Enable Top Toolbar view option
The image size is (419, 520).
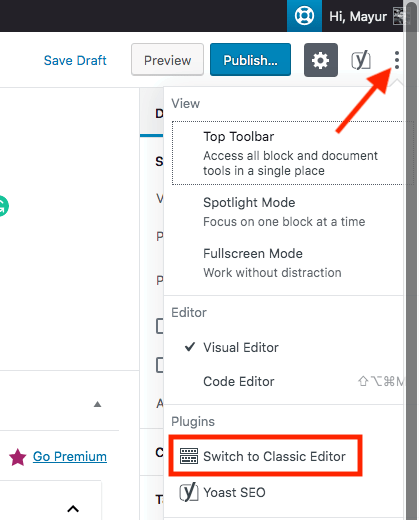point(287,153)
